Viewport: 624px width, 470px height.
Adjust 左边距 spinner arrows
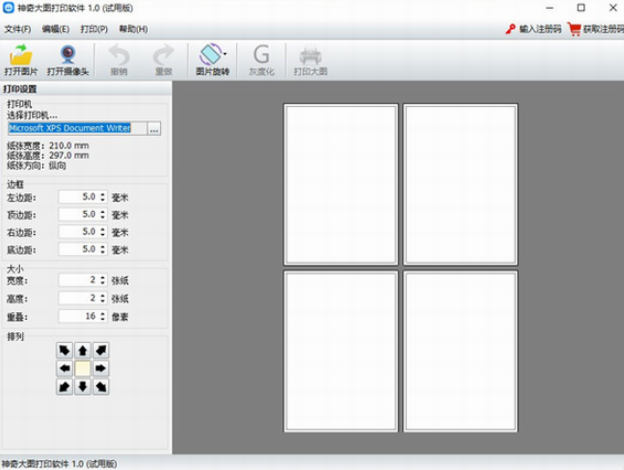(103, 197)
